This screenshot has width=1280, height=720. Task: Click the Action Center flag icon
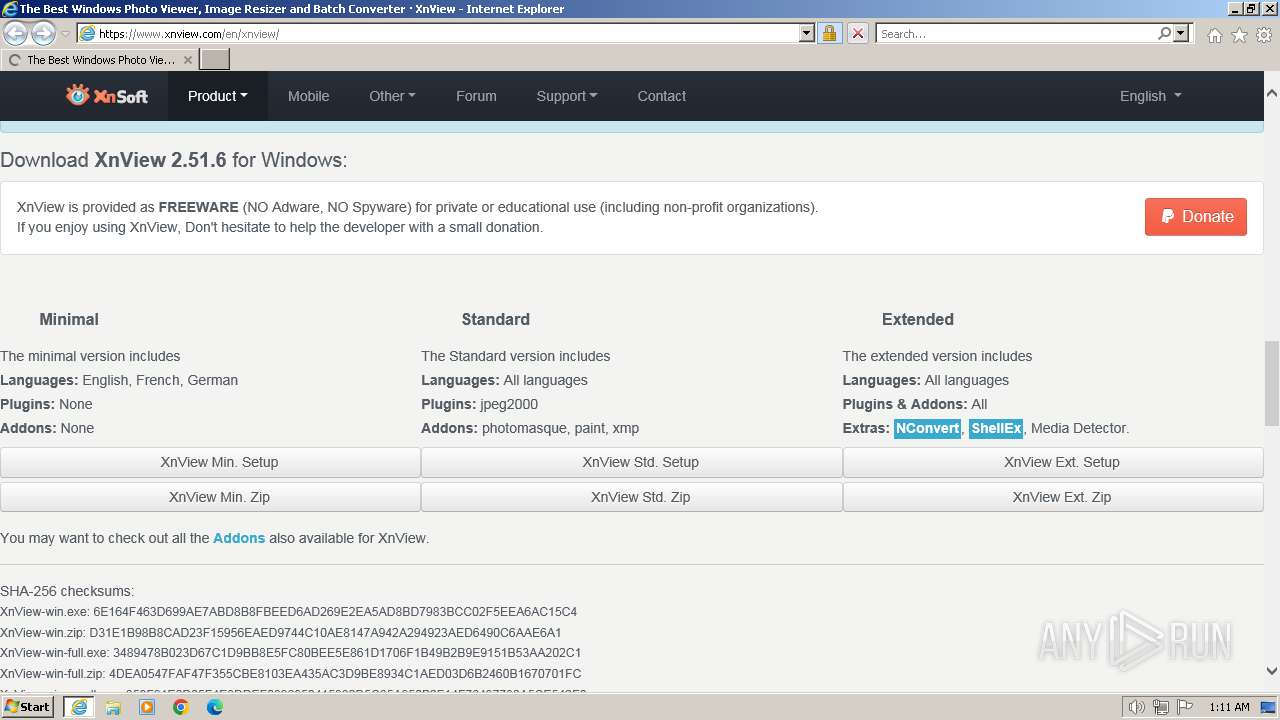(1184, 707)
